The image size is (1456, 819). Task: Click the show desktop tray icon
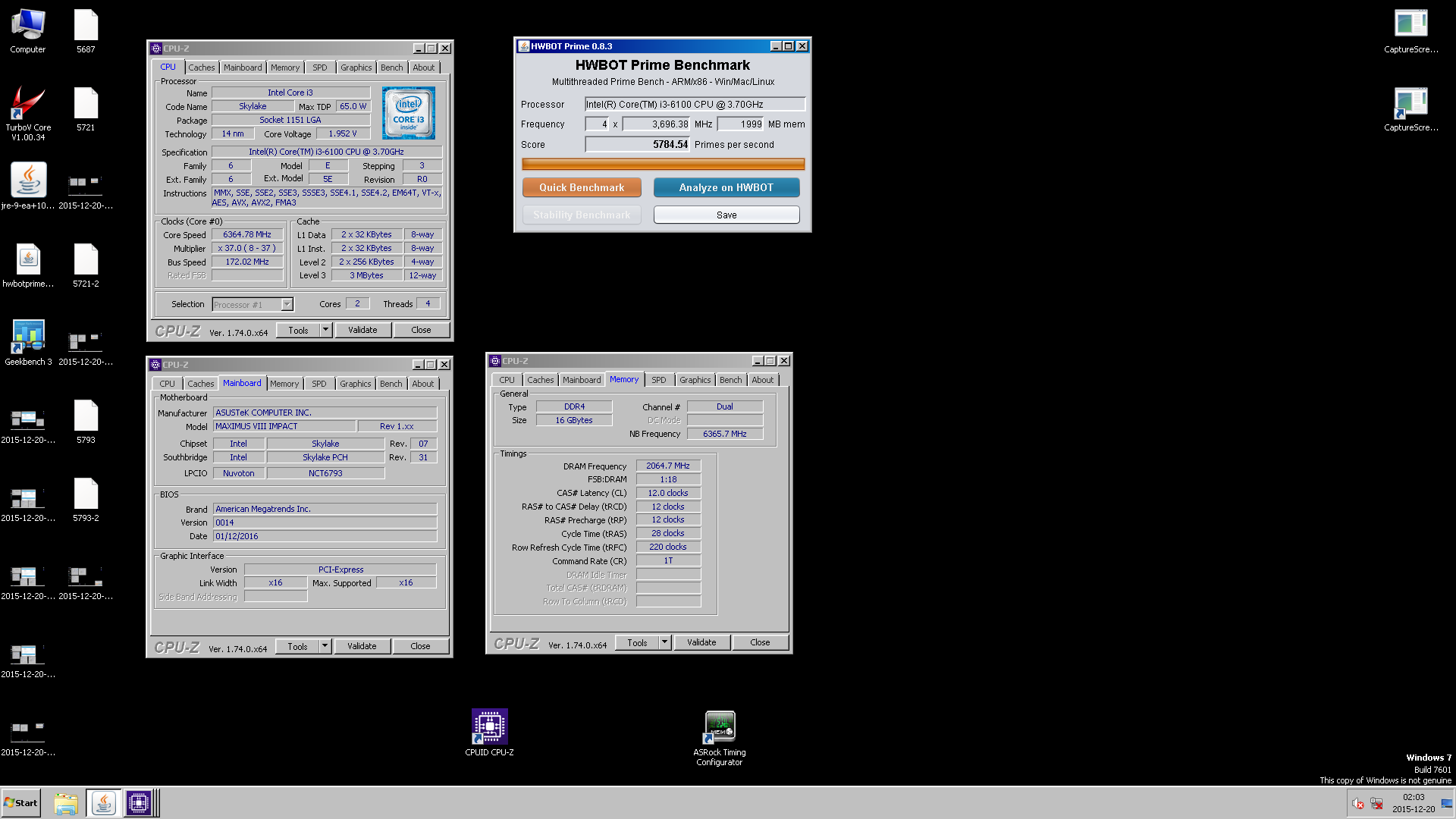pyautogui.click(x=1447, y=804)
